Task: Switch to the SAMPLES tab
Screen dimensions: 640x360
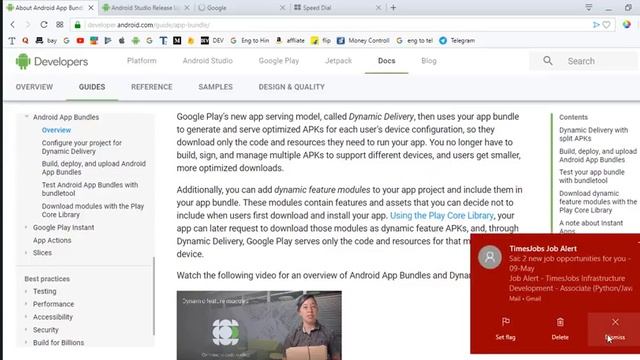Action: point(215,87)
